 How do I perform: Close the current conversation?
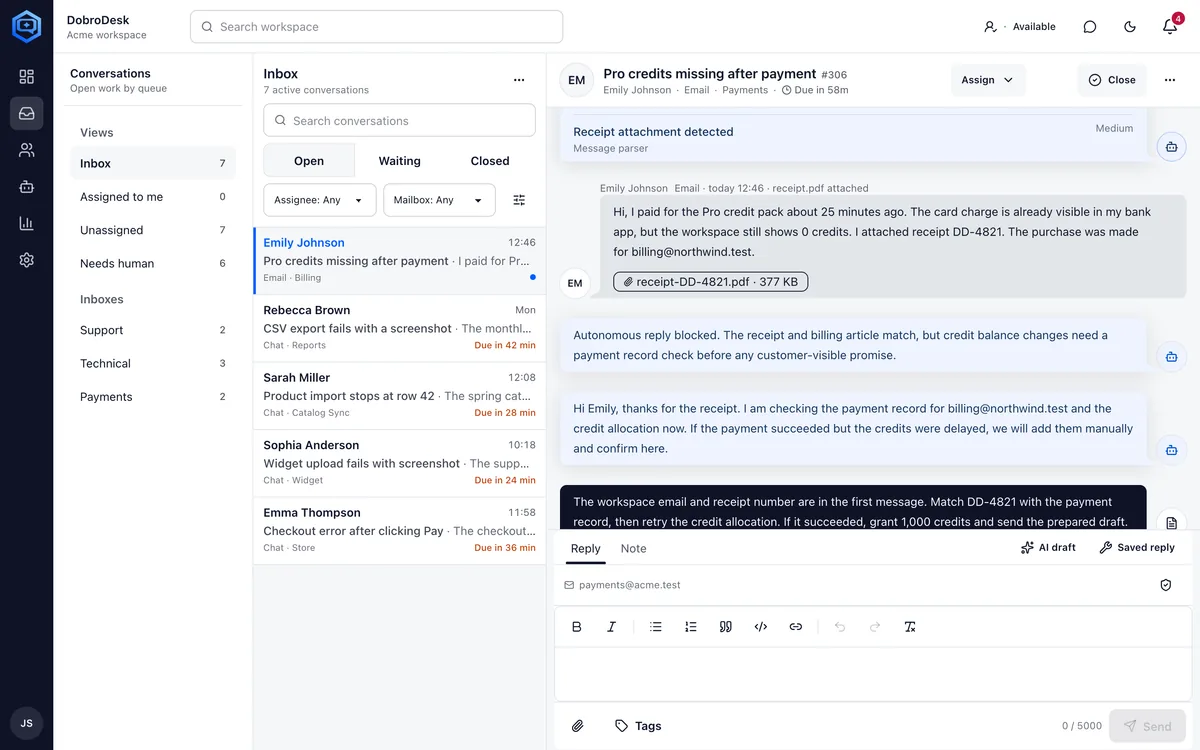point(1112,80)
